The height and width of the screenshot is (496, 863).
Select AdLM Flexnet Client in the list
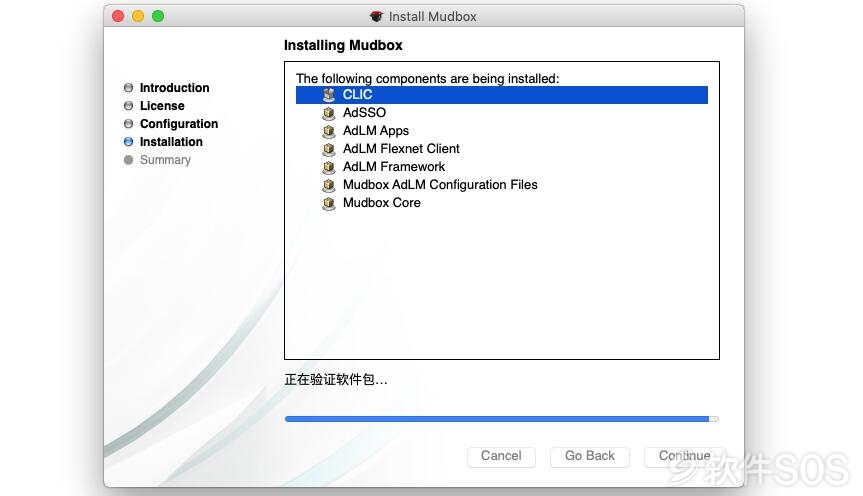[501, 149]
